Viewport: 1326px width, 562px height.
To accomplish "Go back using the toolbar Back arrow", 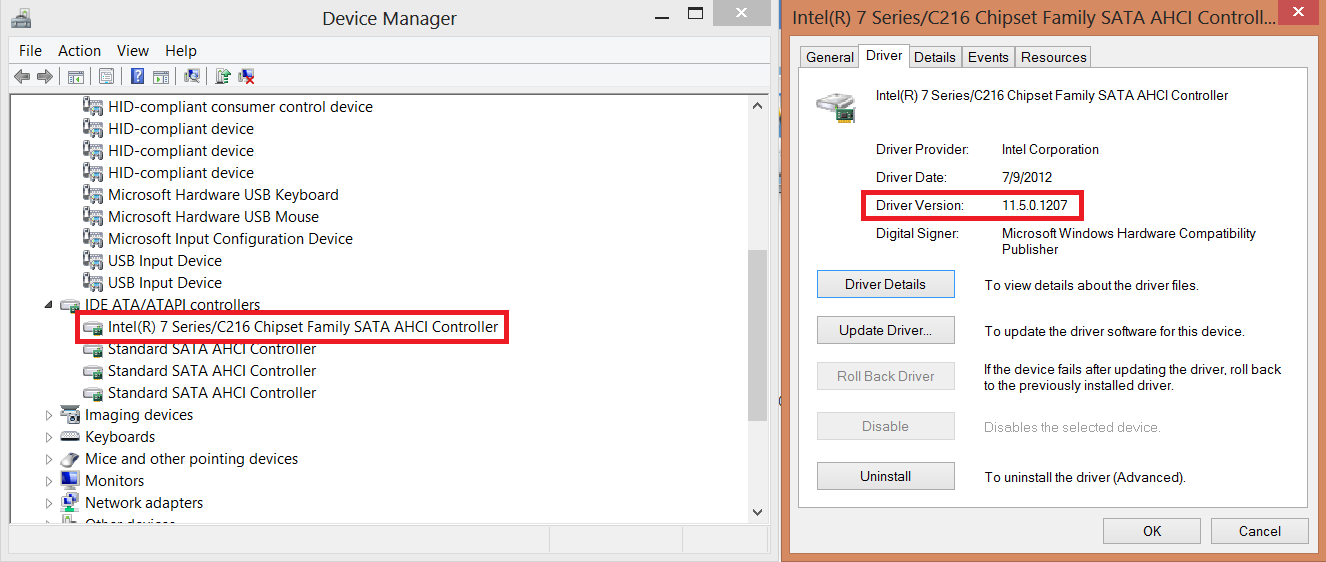I will click(22, 76).
